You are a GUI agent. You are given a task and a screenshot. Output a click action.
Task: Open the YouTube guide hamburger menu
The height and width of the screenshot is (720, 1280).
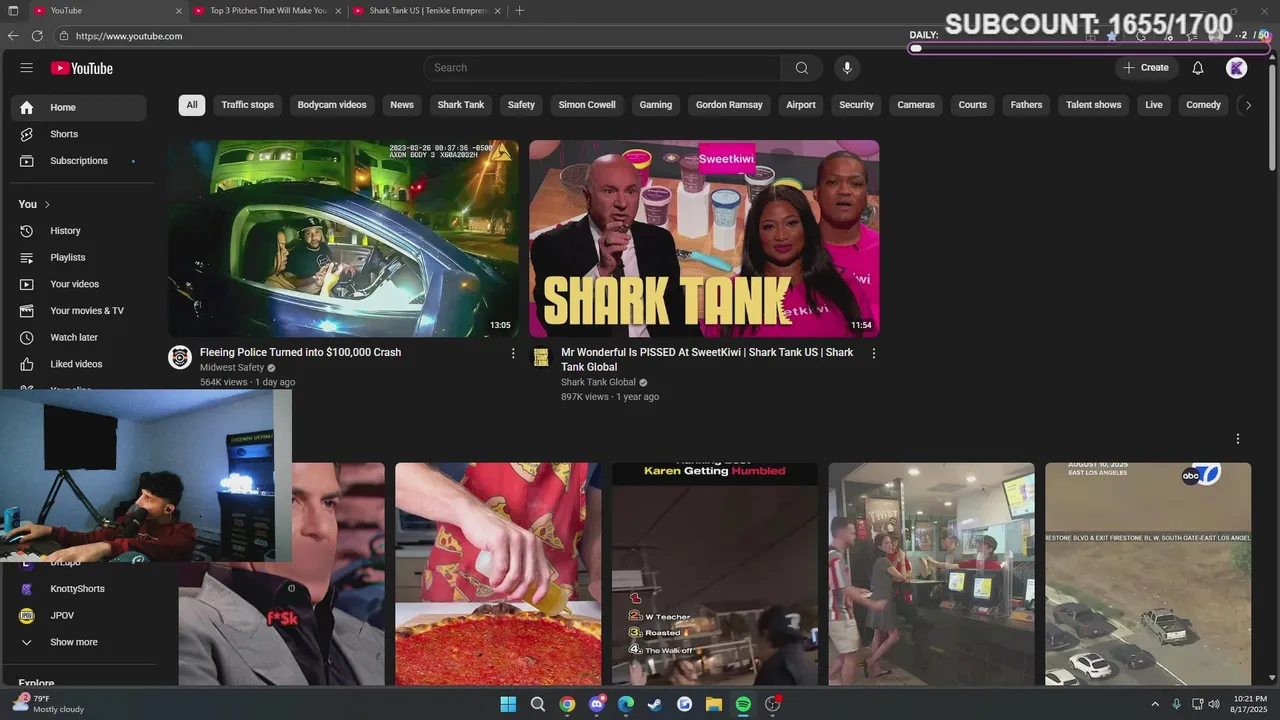click(27, 68)
